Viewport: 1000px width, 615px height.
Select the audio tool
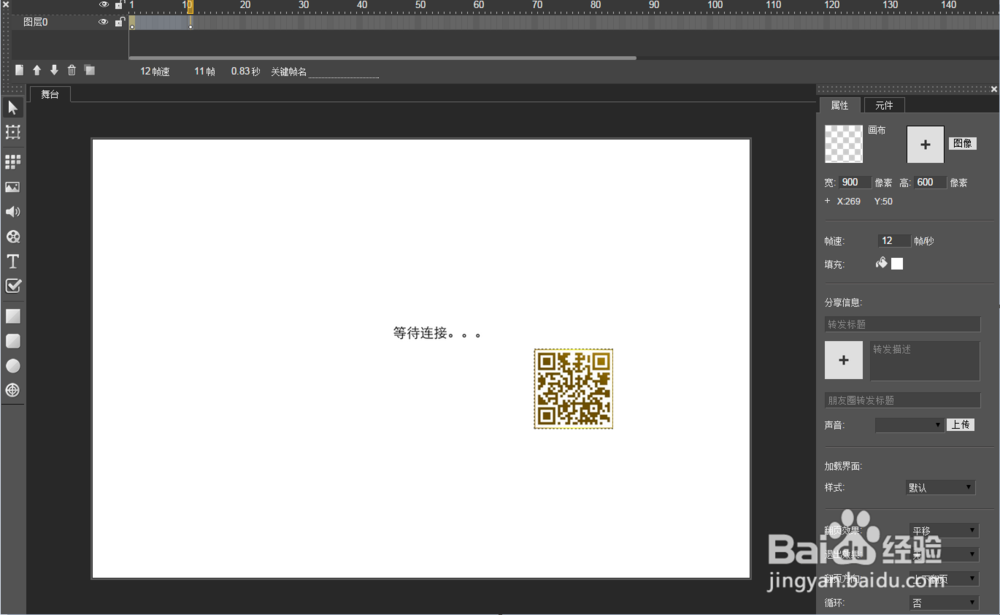12,211
